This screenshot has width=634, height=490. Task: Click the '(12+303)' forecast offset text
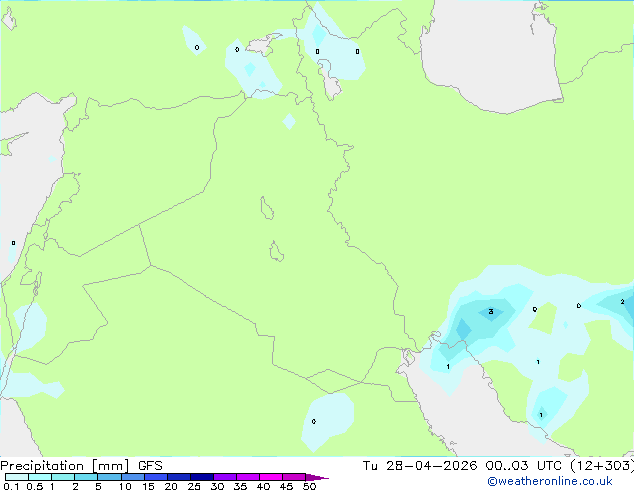pyautogui.click(x=602, y=466)
